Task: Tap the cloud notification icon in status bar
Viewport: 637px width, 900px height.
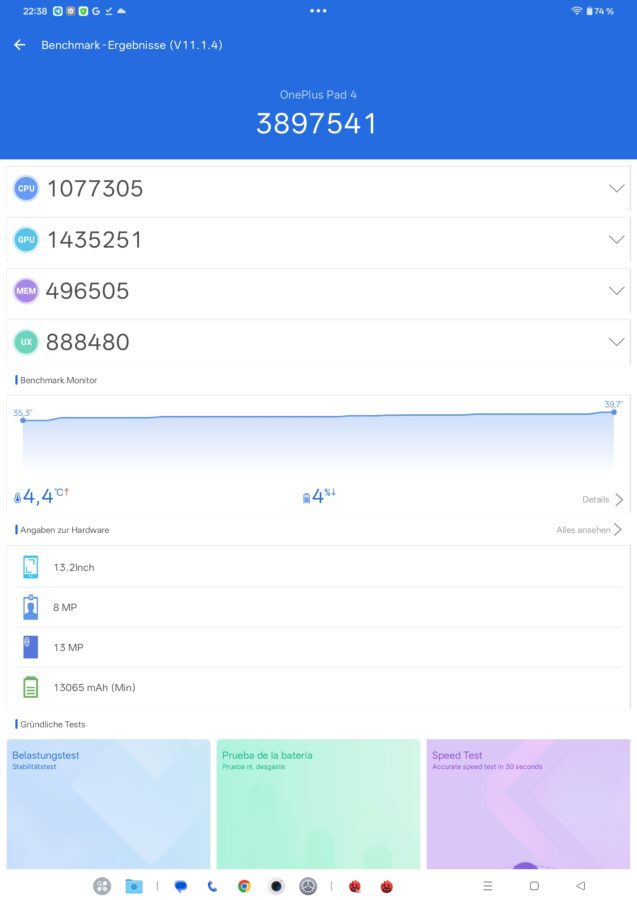Action: (x=121, y=11)
